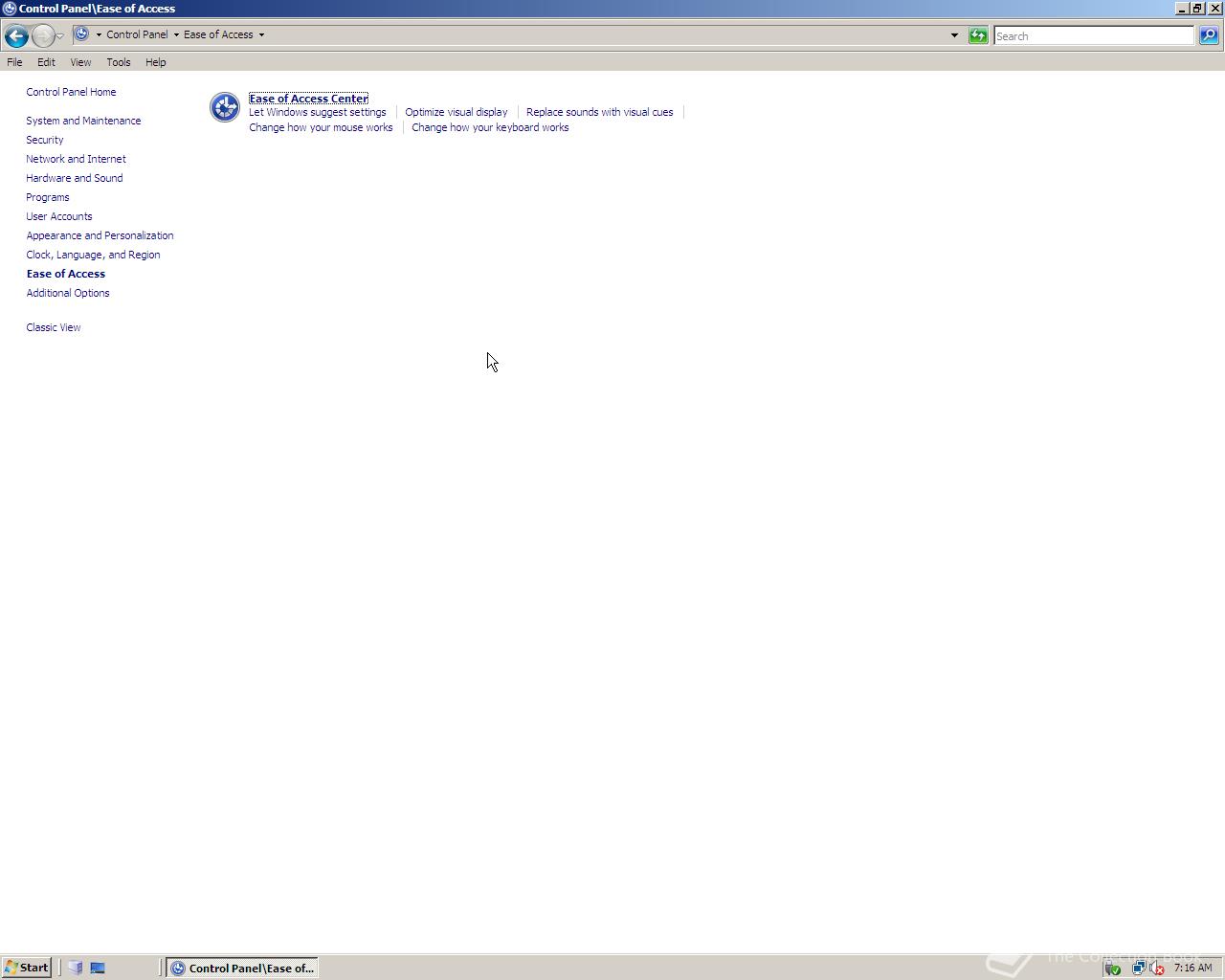Image resolution: width=1225 pixels, height=980 pixels.
Task: Open User Accounts category
Action: click(59, 216)
